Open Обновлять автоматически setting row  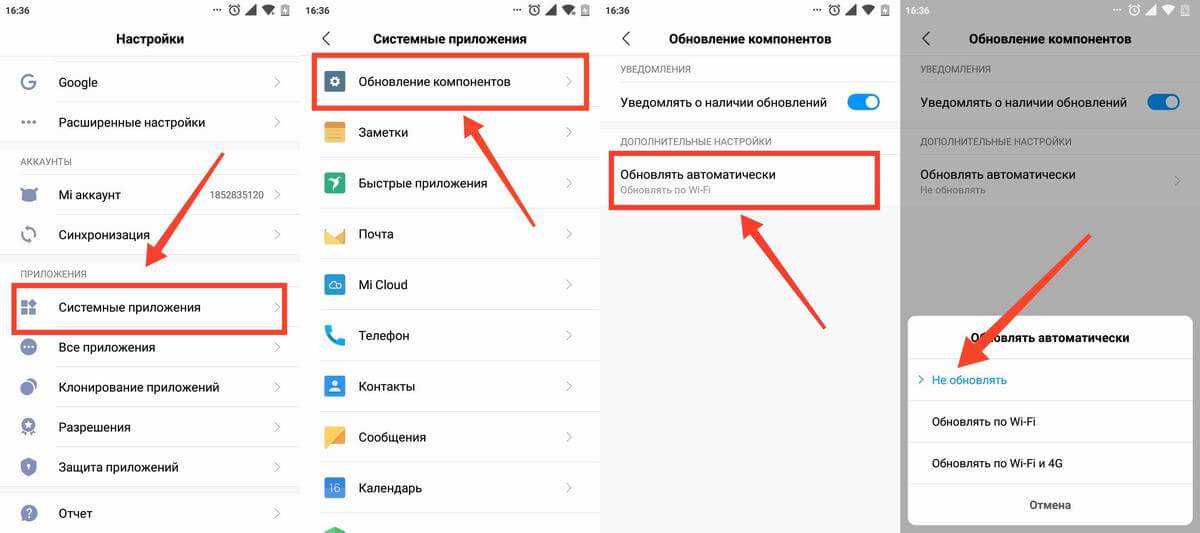click(x=745, y=180)
